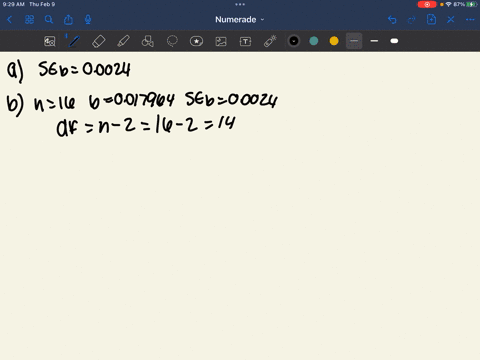The height and width of the screenshot is (360, 480).
Task: Select the Pen tool
Action: tap(74, 41)
